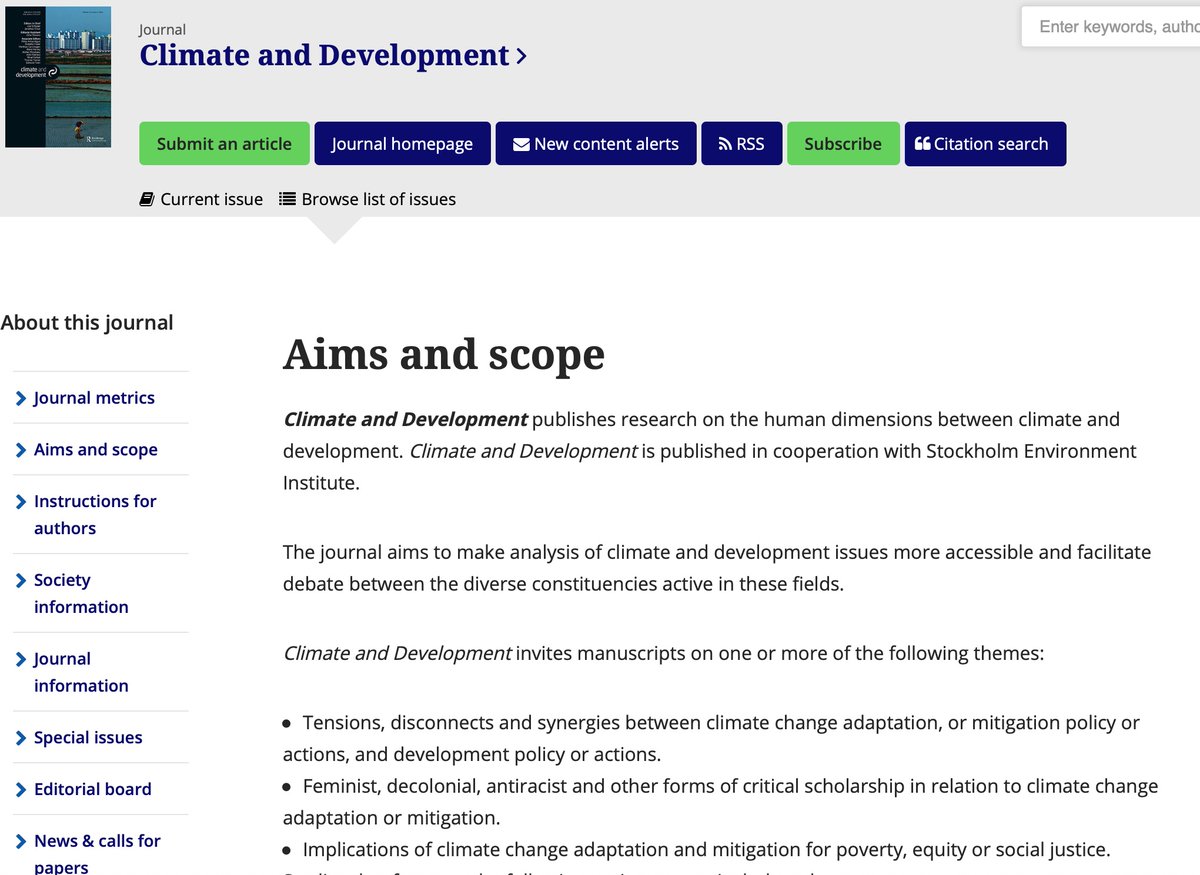Viewport: 1200px width, 875px height.
Task: Click the bold italic Climate and Development text
Action: click(x=406, y=419)
